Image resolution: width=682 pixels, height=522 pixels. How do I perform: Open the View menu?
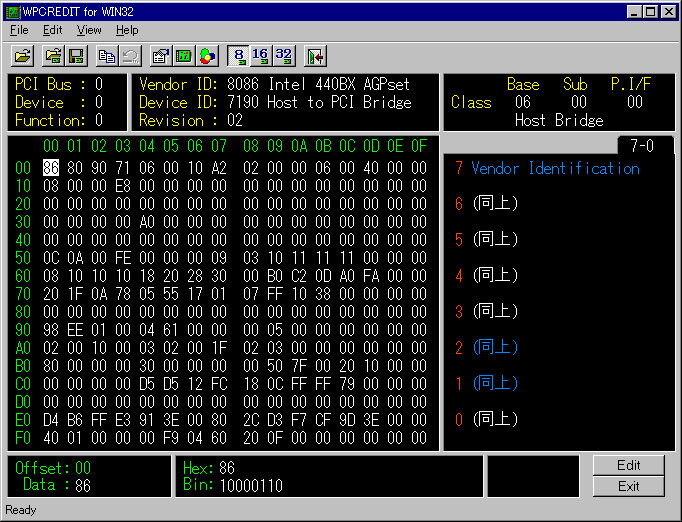[x=89, y=30]
